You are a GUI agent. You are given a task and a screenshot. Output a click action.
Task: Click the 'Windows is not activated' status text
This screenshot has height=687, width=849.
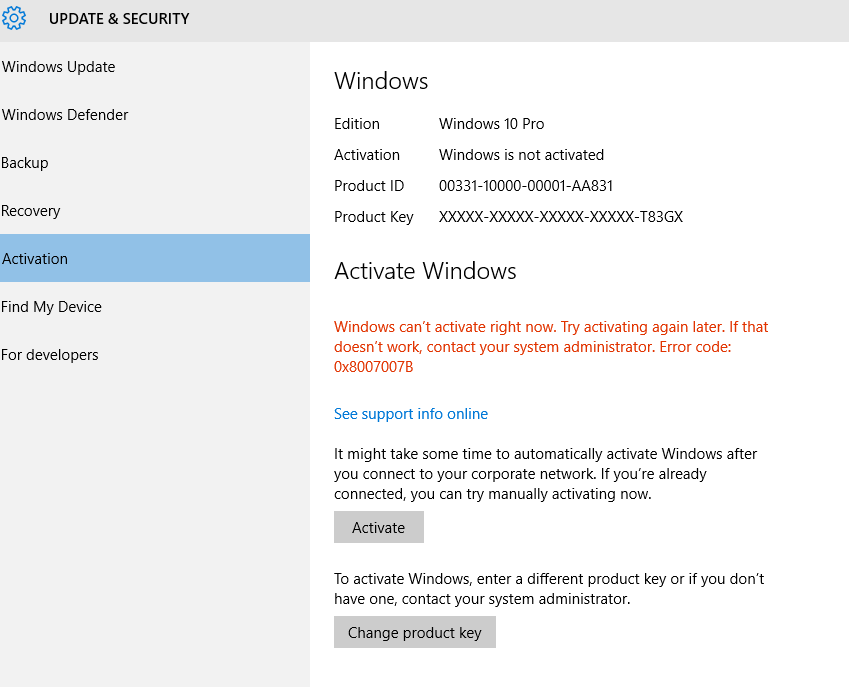point(521,155)
